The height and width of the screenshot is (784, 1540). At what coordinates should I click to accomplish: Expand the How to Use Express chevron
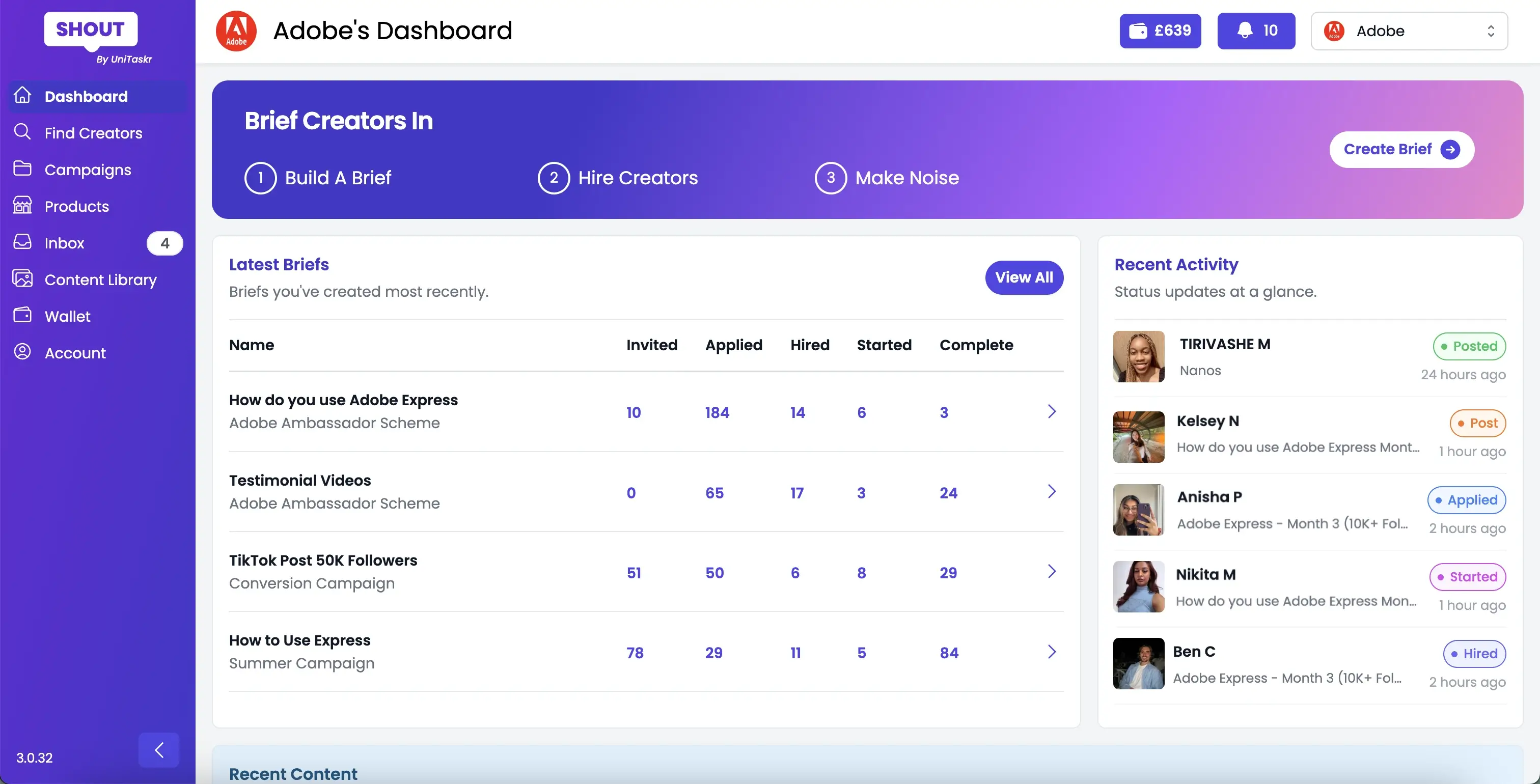pos(1052,652)
